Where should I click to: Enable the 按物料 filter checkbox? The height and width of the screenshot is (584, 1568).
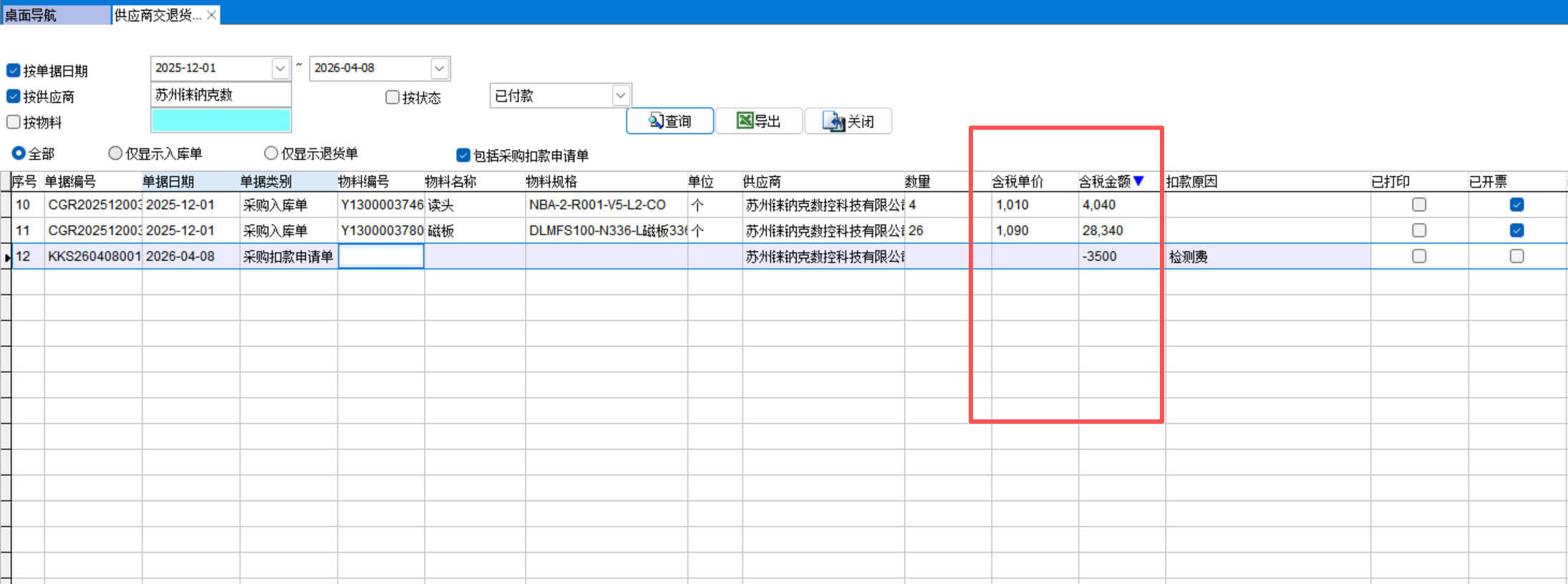(x=14, y=122)
